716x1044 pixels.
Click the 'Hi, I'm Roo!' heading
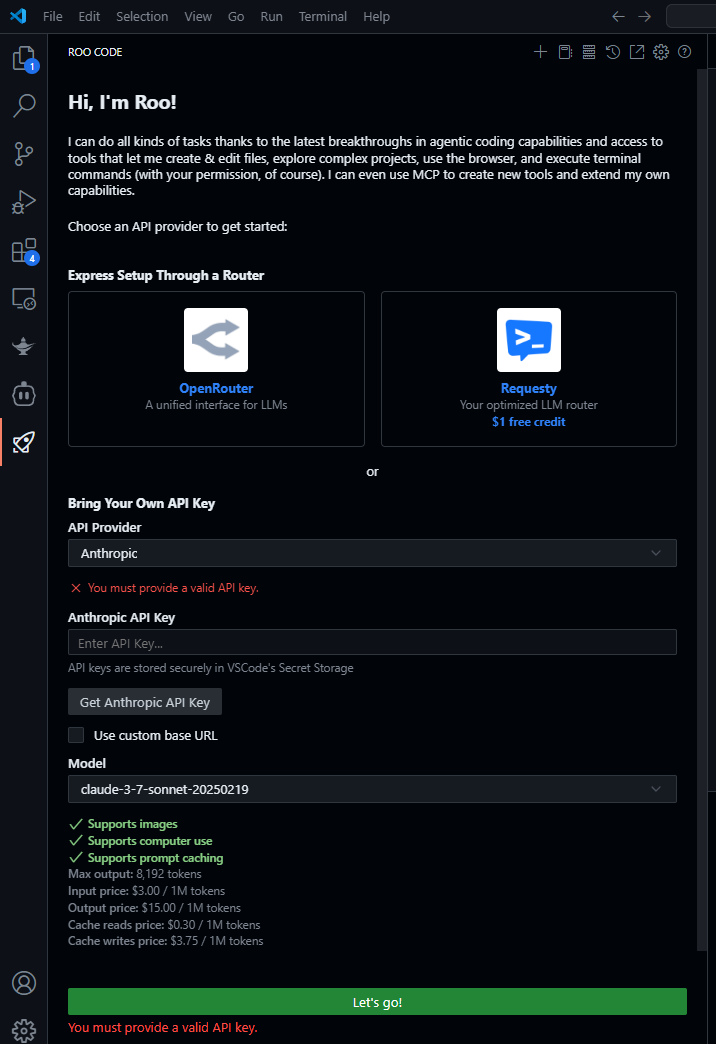[122, 102]
